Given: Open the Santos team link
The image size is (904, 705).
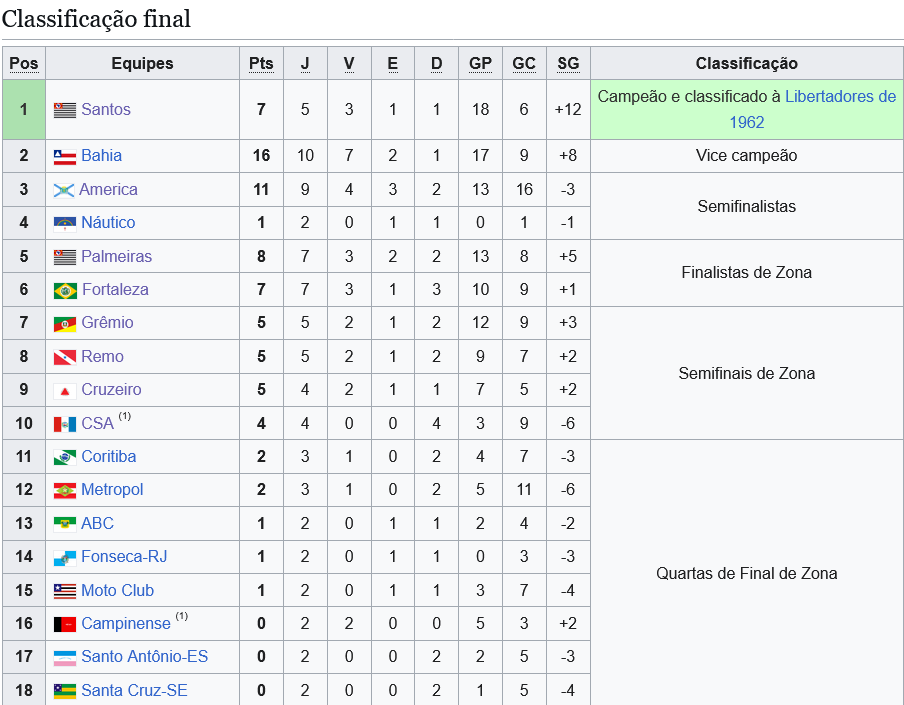Looking at the screenshot, I should pyautogui.click(x=106, y=110).
